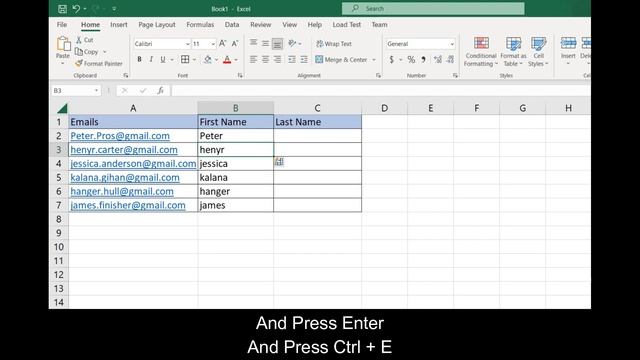Screen dimensions: 640x360
Task: Decrease font size with smaller A
Action: coord(235,44)
